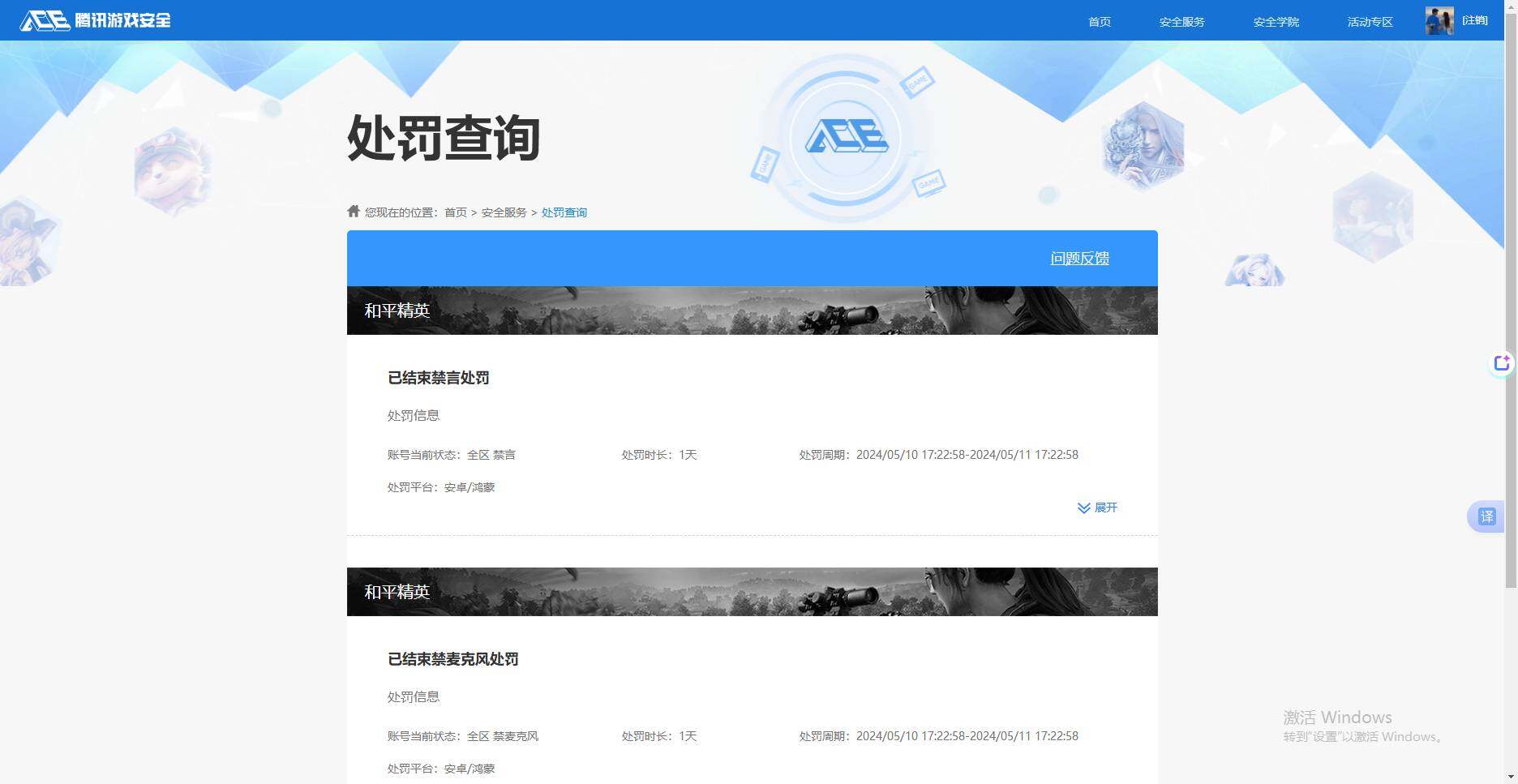Click the purple AI assistant floating icon
The image size is (1518, 784).
[1503, 364]
